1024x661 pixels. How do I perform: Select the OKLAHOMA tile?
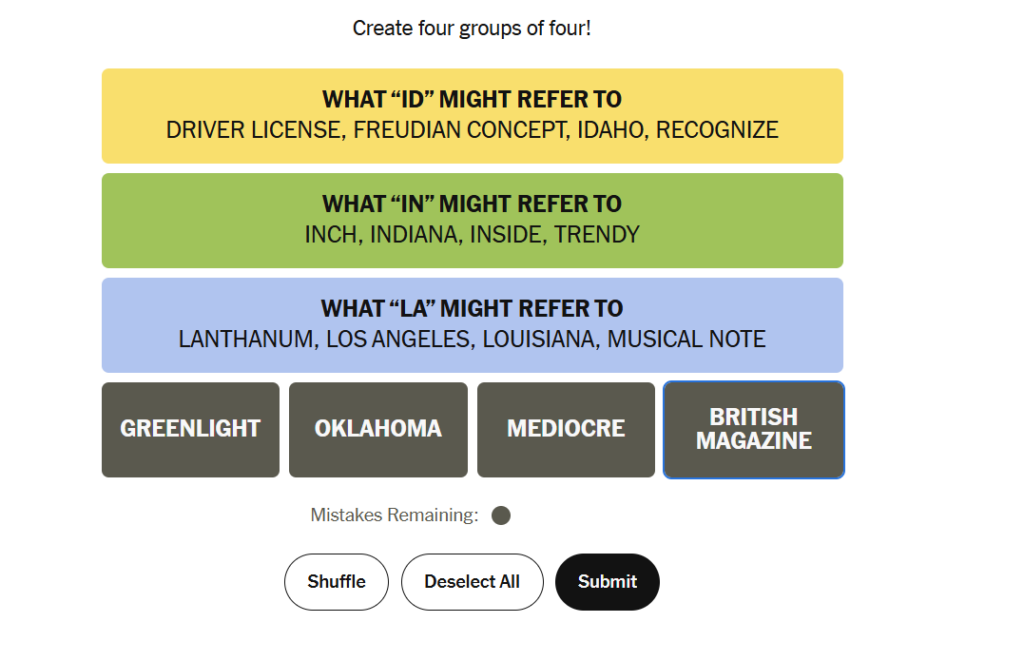pos(378,430)
